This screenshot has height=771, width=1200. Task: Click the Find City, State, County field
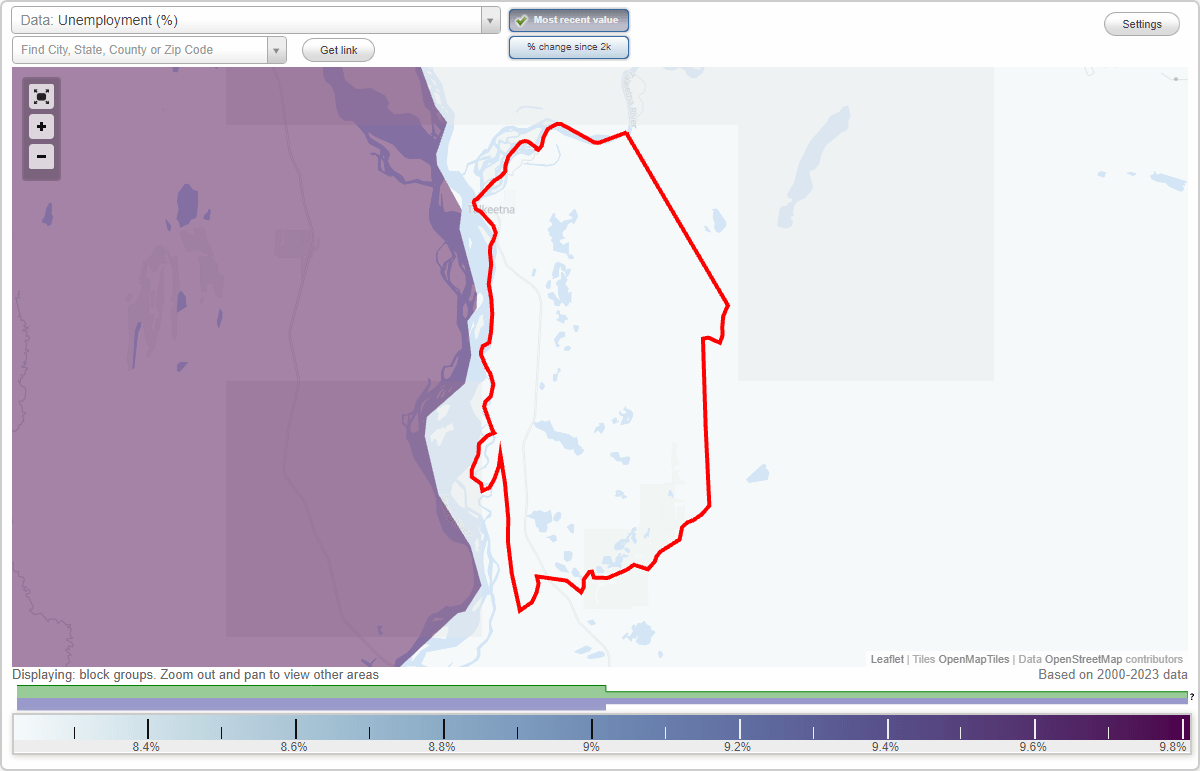click(x=140, y=50)
